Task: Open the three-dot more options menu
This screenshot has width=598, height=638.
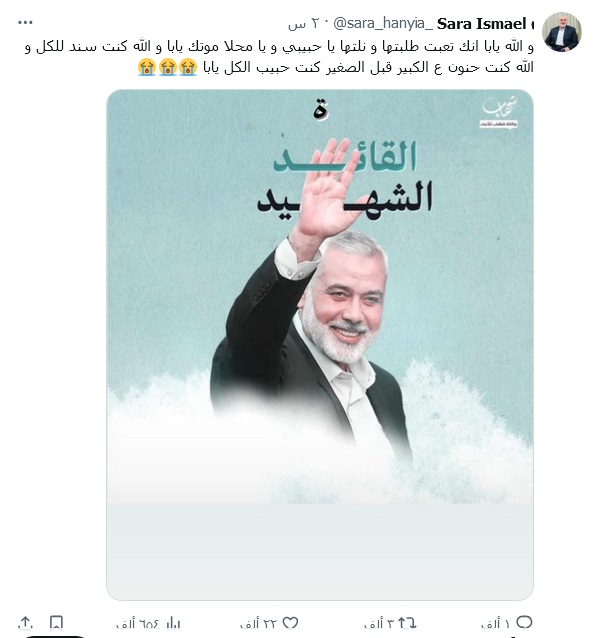Action: click(25, 23)
